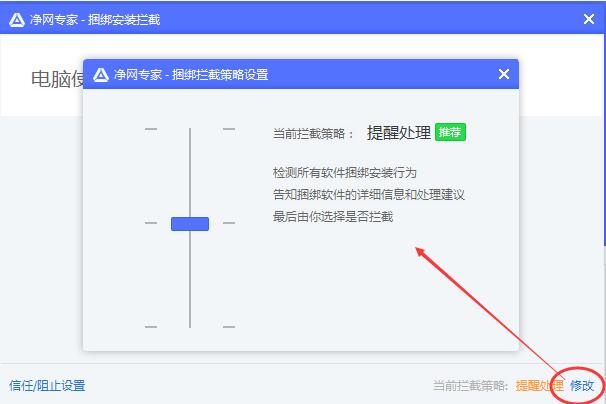Click the green 推荐 badge
Image resolution: width=606 pixels, height=404 pixels.
[450, 132]
